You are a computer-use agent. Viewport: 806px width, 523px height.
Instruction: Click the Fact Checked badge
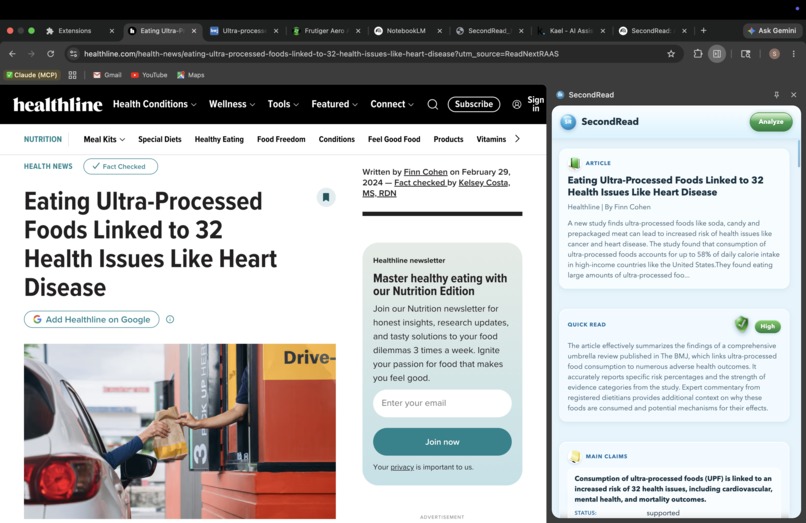(x=120, y=167)
